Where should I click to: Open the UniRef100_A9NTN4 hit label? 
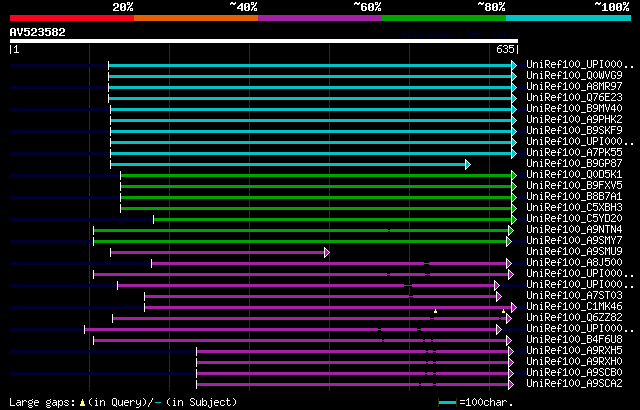pos(574,229)
